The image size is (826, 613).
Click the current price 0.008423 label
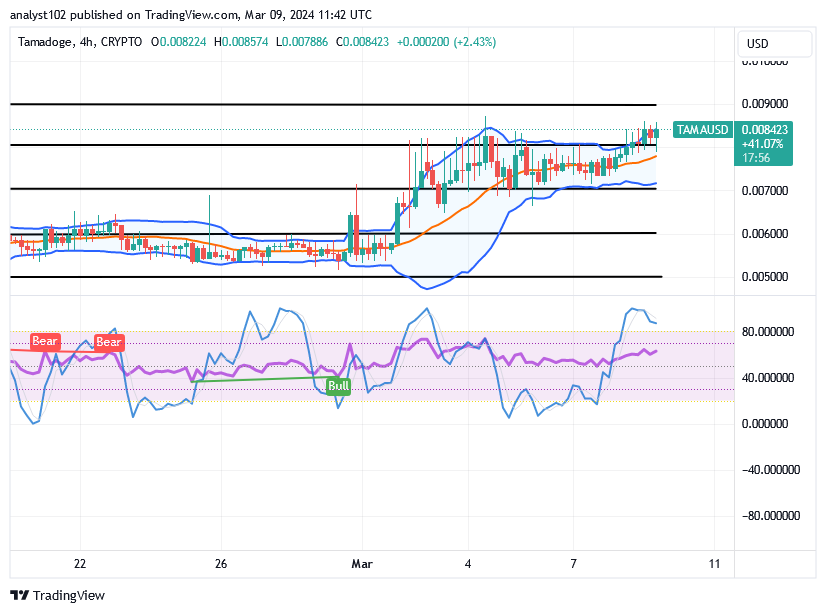(x=764, y=130)
